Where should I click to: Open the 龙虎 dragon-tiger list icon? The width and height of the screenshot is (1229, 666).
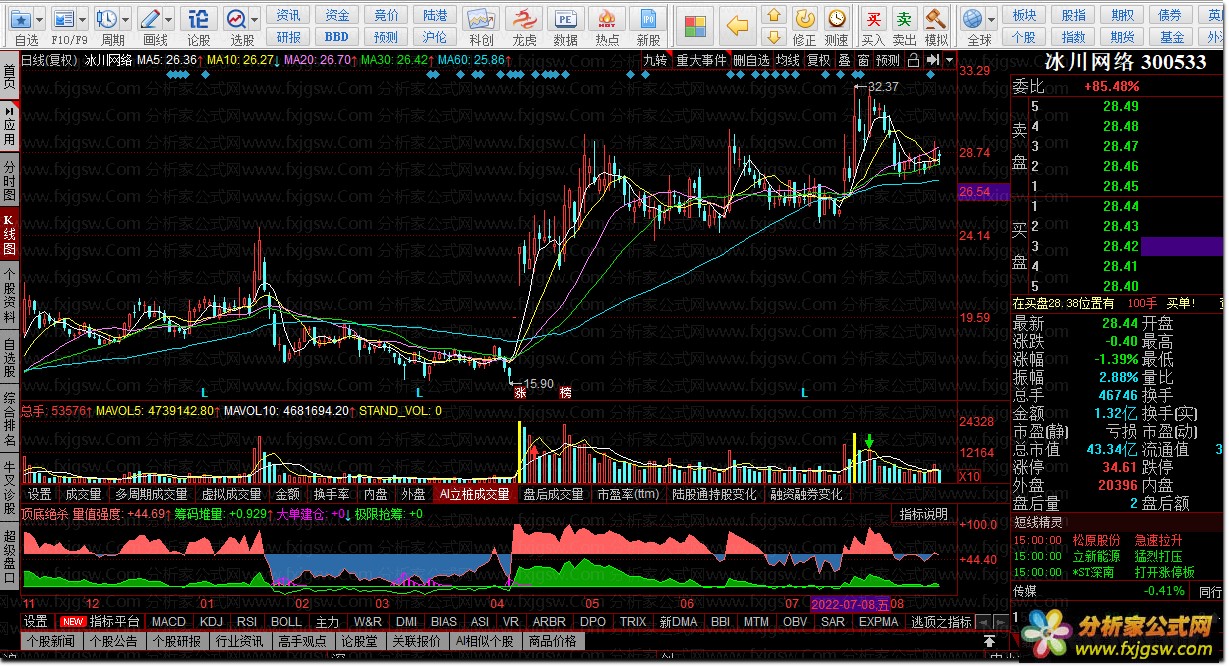[524, 19]
